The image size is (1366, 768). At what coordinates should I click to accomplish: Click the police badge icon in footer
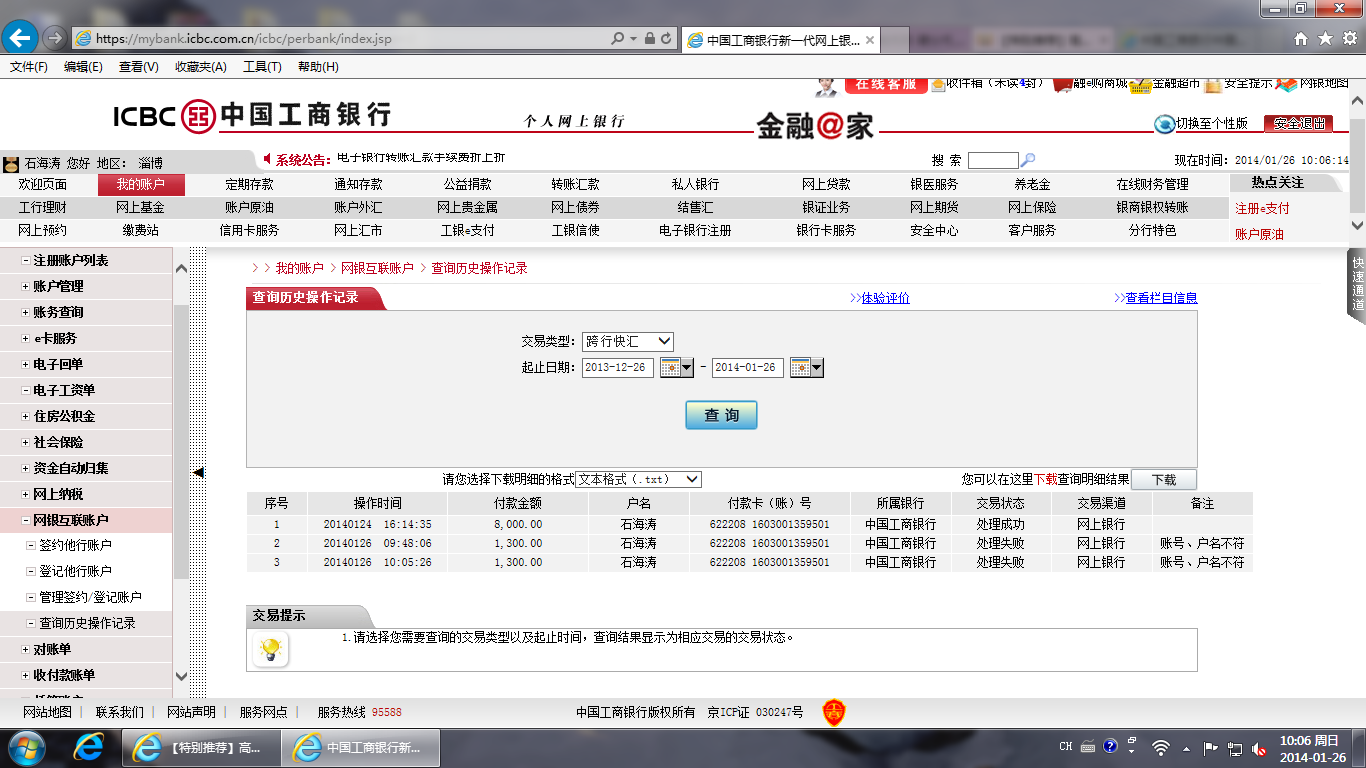pyautogui.click(x=833, y=712)
